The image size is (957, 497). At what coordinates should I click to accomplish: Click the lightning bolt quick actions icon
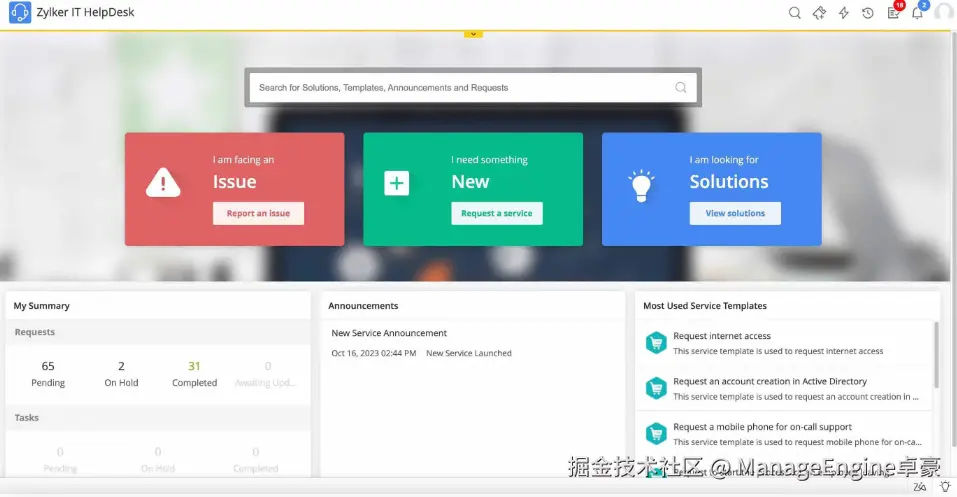point(843,13)
